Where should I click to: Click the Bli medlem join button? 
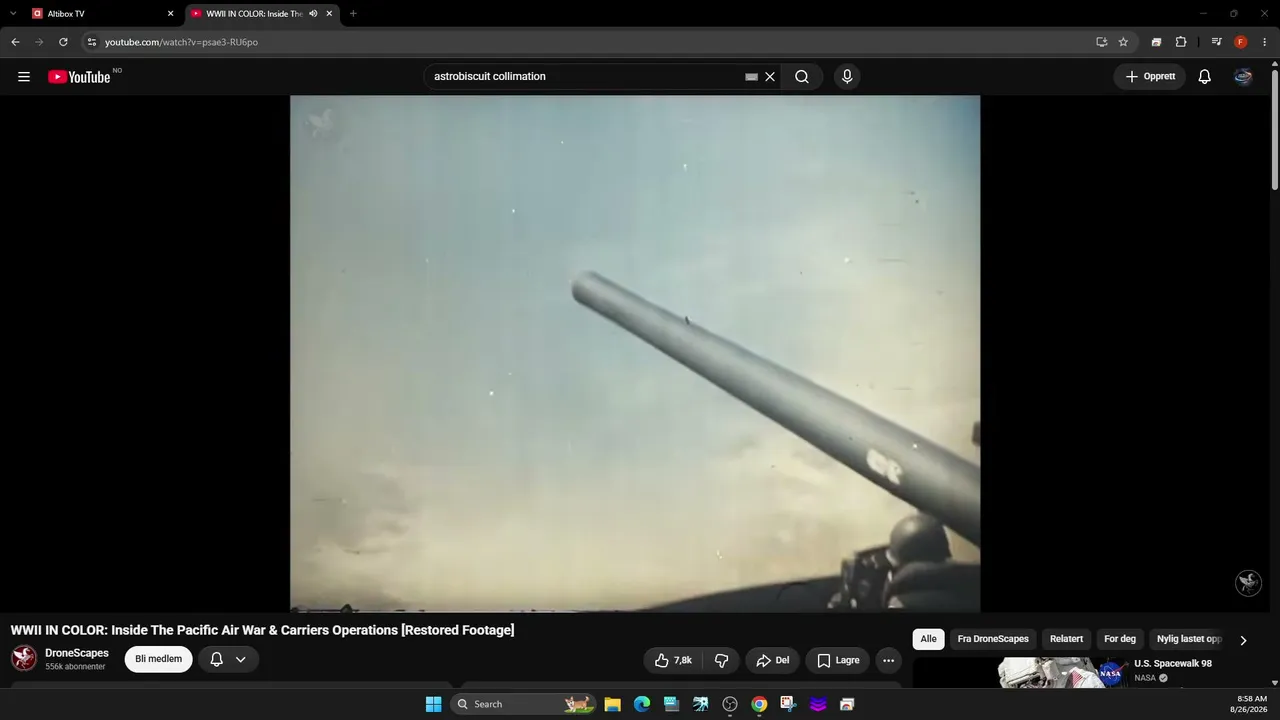pyautogui.click(x=158, y=659)
